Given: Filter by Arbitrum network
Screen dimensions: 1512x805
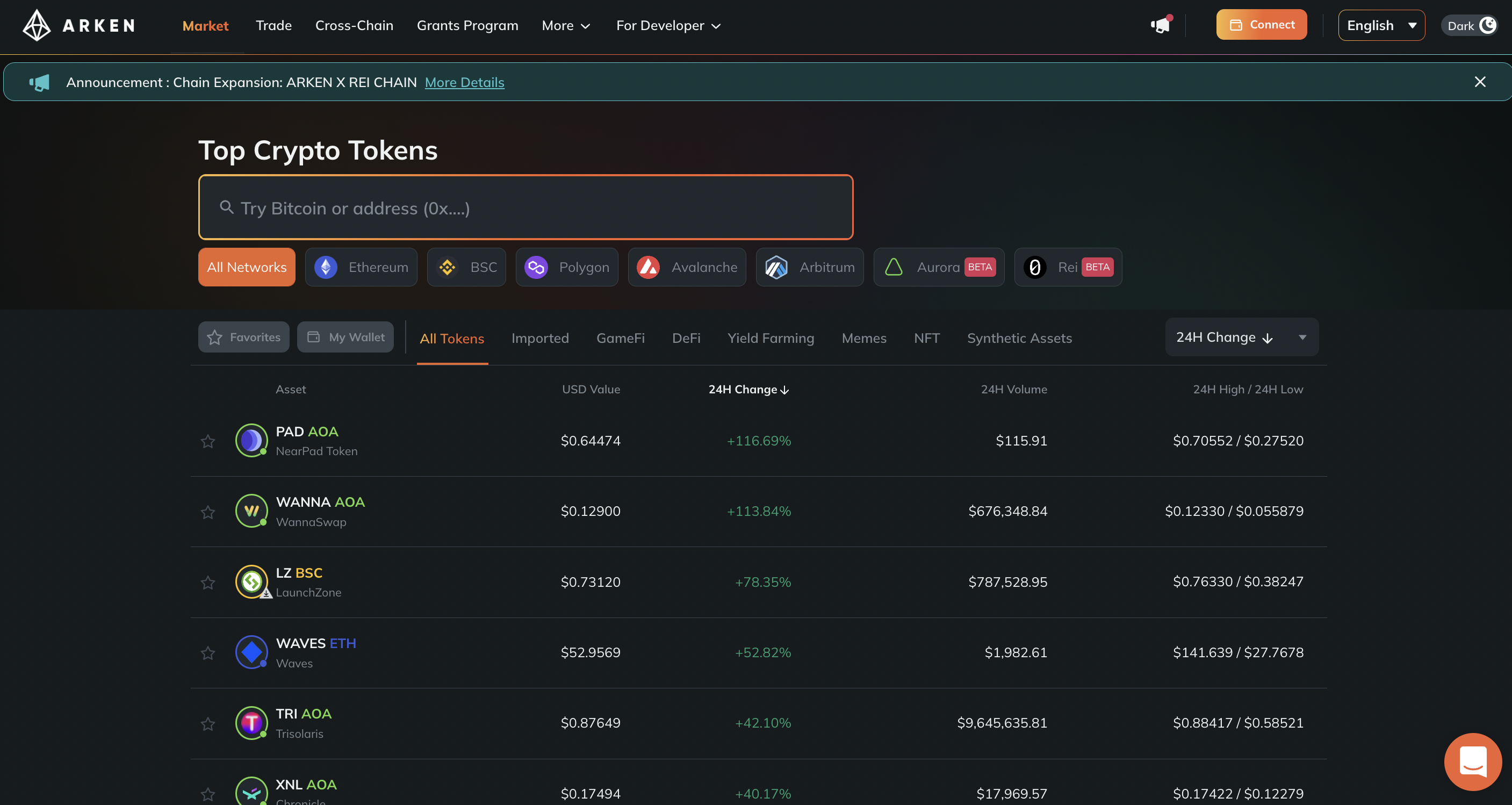Looking at the screenshot, I should (809, 267).
